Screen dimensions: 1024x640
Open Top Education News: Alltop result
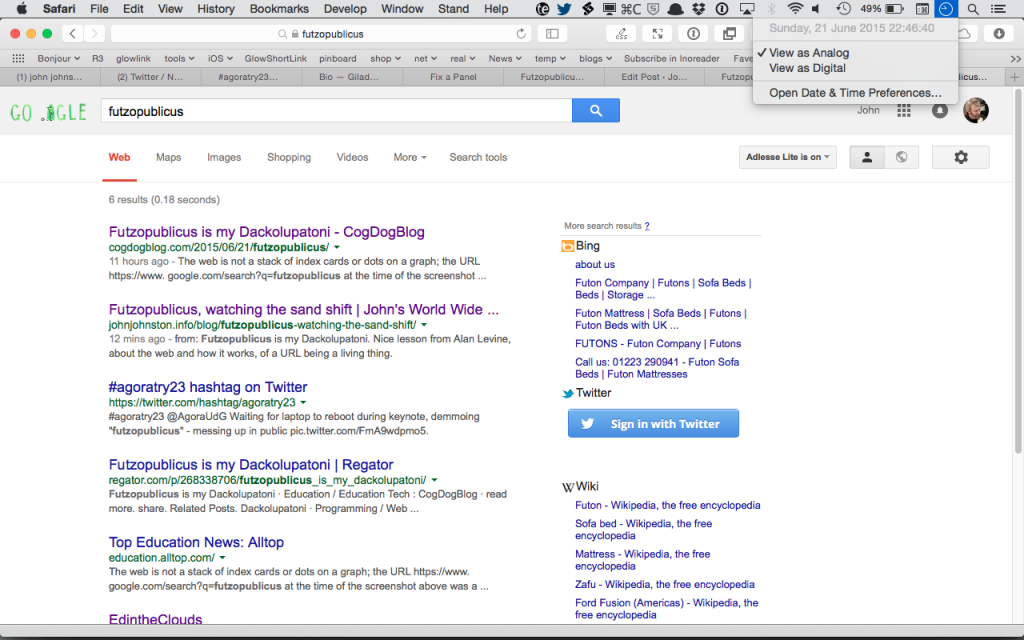click(x=196, y=542)
